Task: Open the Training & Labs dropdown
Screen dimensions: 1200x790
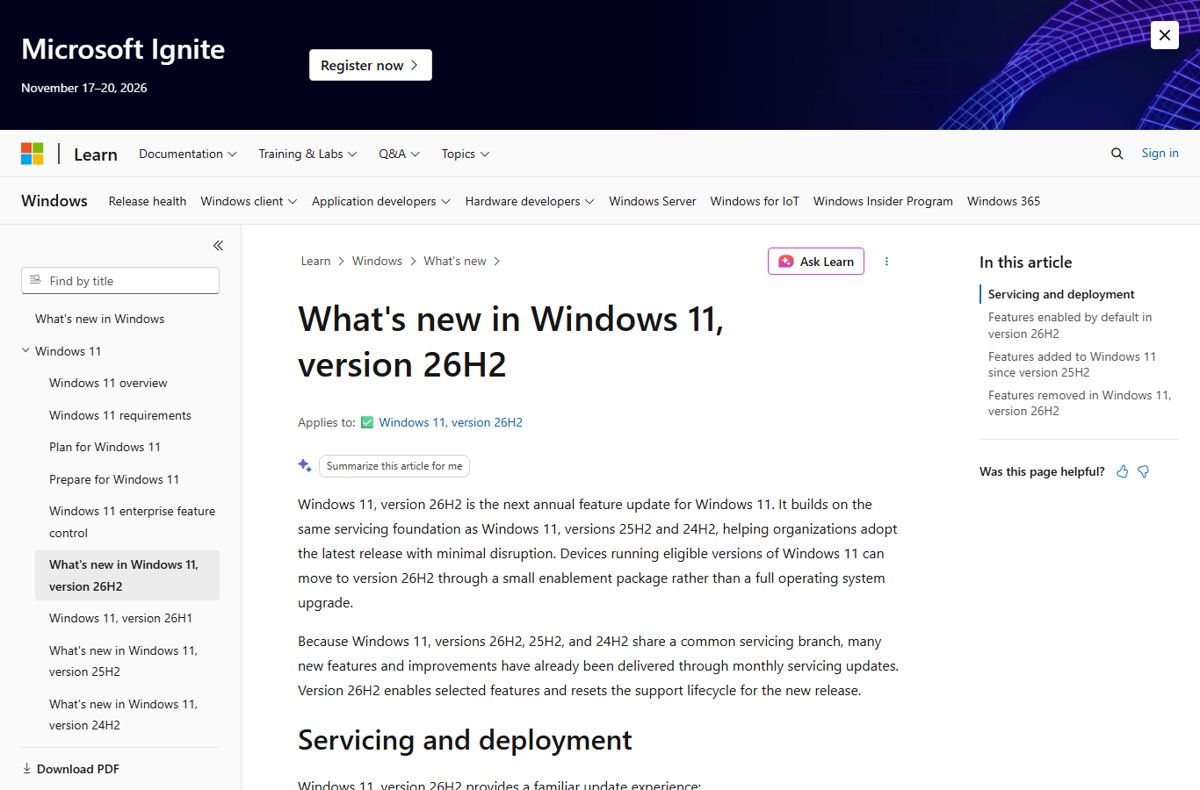Action: point(308,154)
